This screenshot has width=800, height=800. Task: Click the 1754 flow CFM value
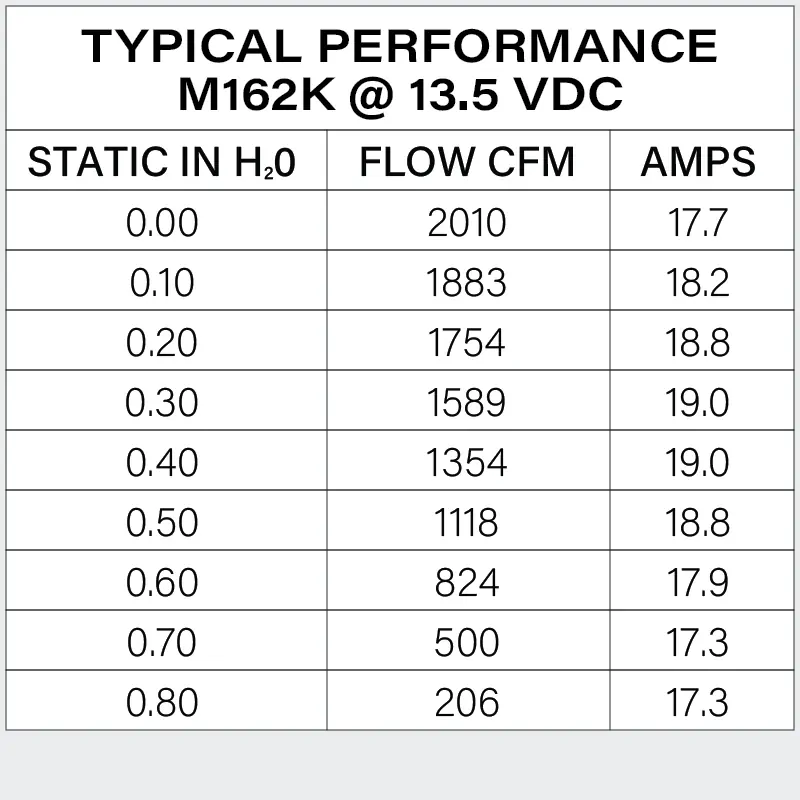coord(467,342)
